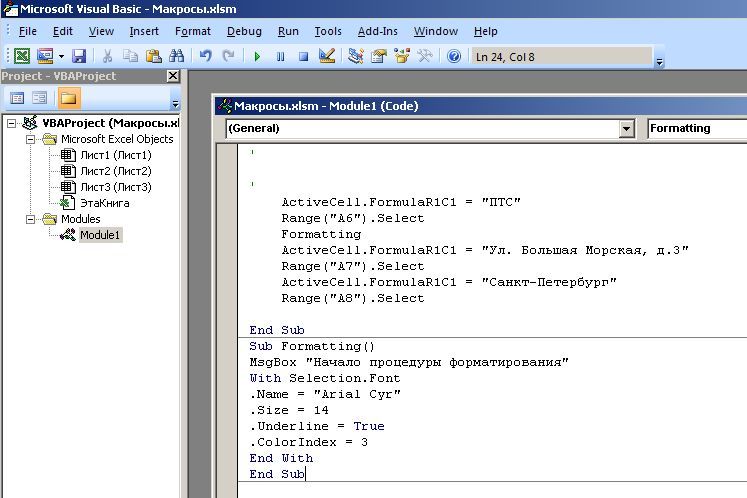This screenshot has width=747, height=498.
Task: Open the Project Explorer icon
Action: point(355,56)
